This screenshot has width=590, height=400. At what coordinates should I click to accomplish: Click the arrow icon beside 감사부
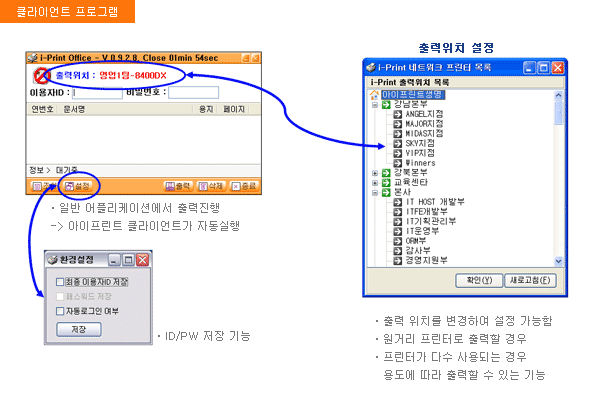[397, 251]
